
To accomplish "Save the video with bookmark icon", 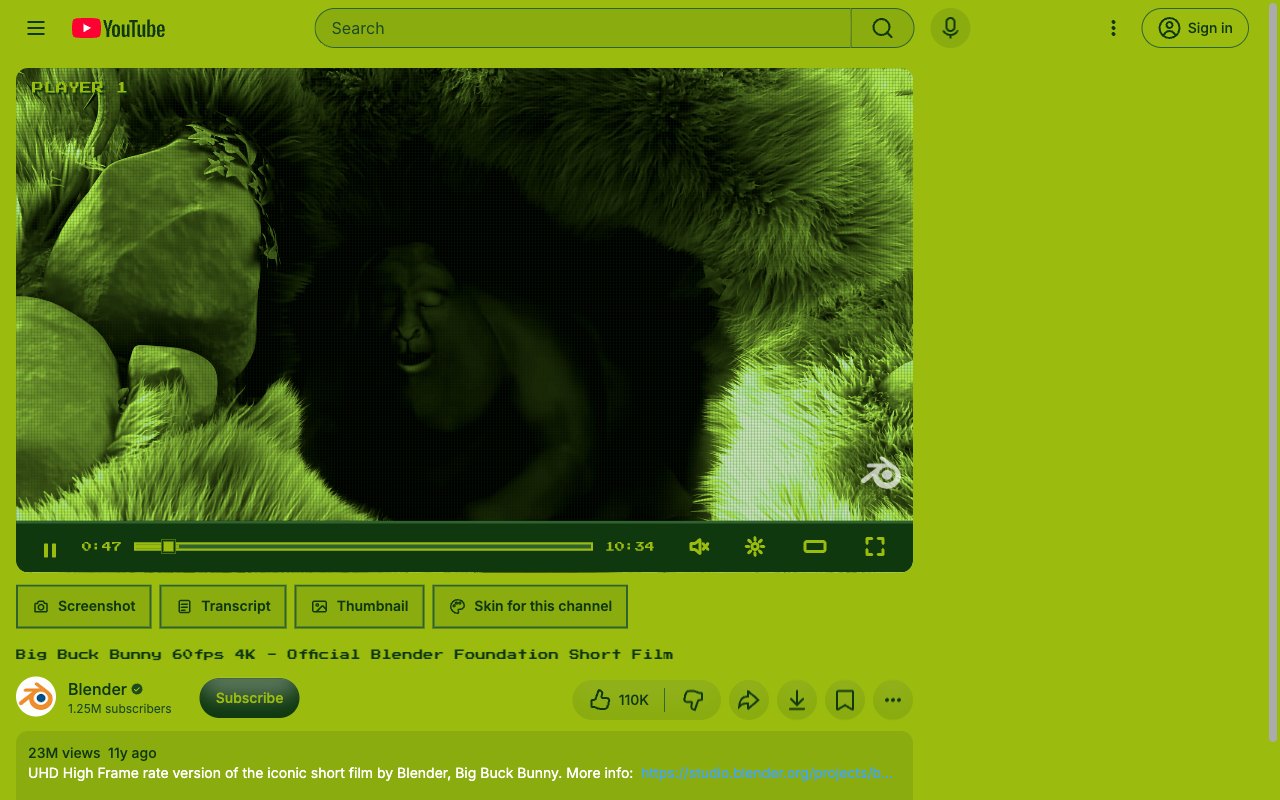I will pos(844,700).
